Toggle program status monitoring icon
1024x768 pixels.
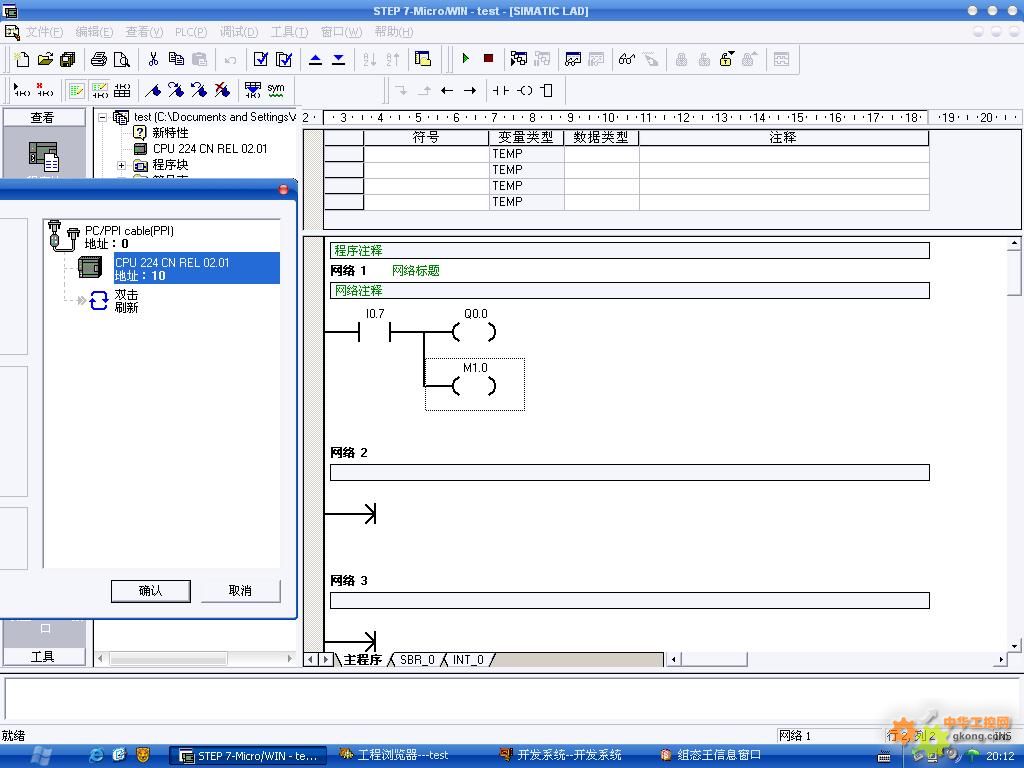point(519,59)
